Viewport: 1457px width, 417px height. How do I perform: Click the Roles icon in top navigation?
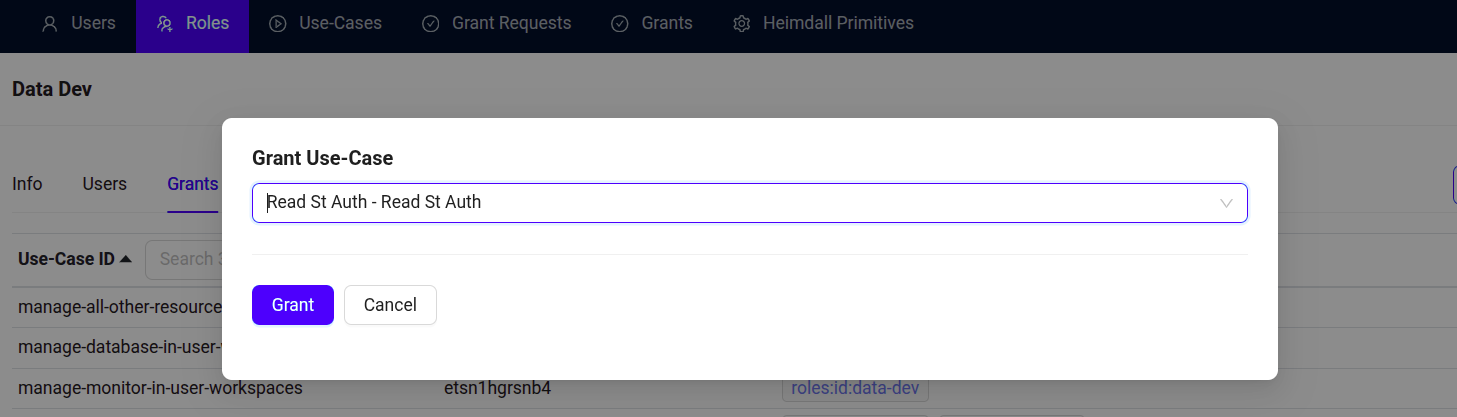coord(165,23)
